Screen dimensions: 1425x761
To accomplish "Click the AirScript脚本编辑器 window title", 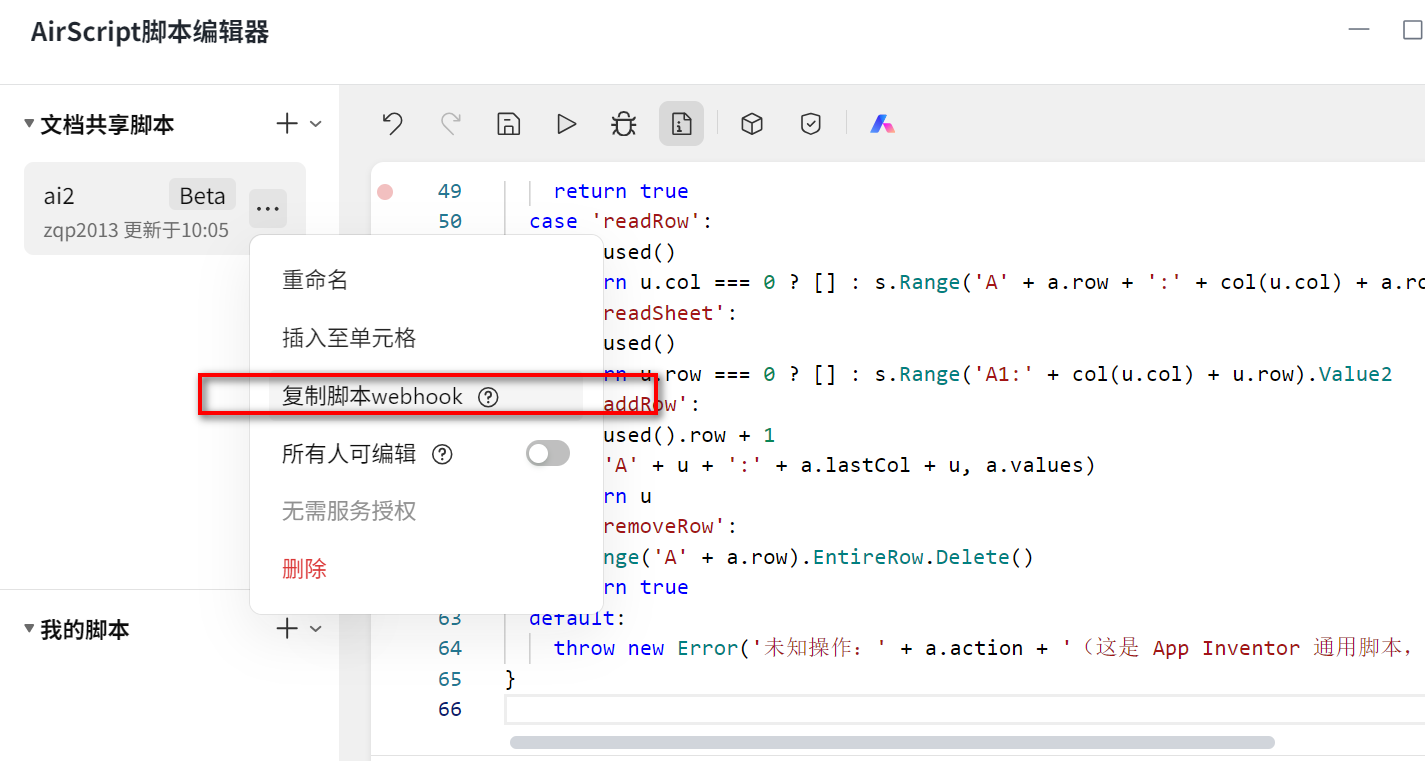I will click(150, 32).
